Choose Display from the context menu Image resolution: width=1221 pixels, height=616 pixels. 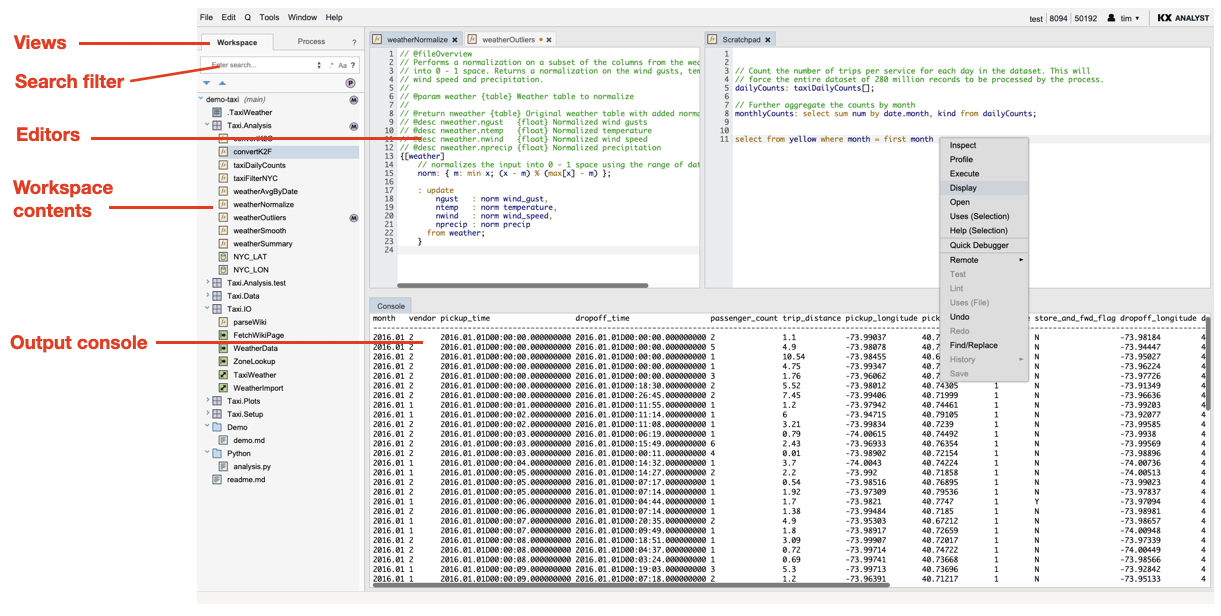pyautogui.click(x=964, y=188)
